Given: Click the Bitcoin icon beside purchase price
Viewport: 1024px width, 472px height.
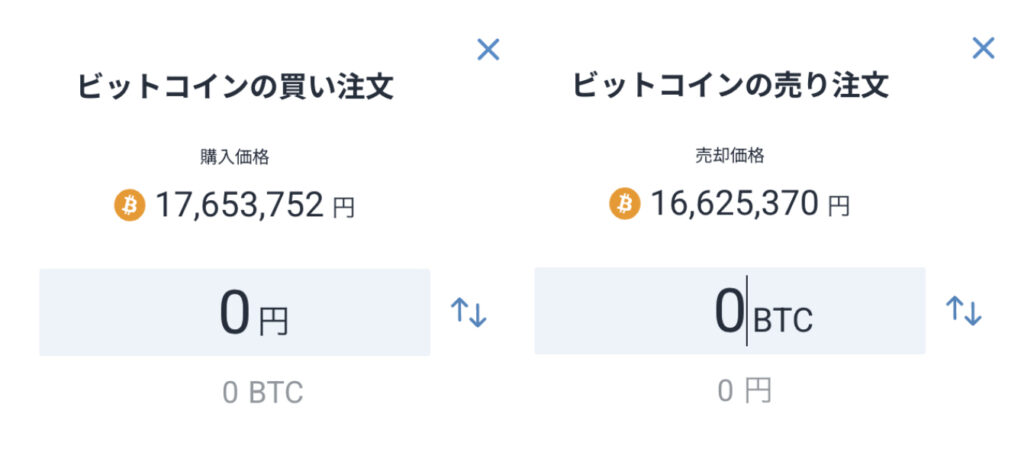Looking at the screenshot, I should pyautogui.click(x=130, y=206).
